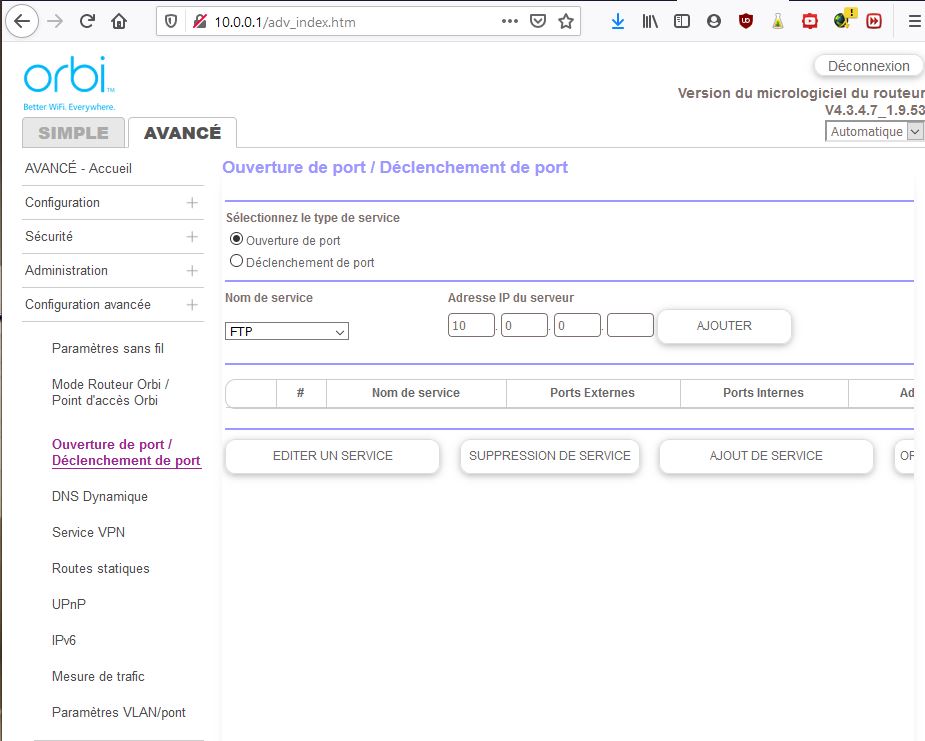Expand the Configuration sidebar section
The image size is (925, 741).
(x=191, y=203)
